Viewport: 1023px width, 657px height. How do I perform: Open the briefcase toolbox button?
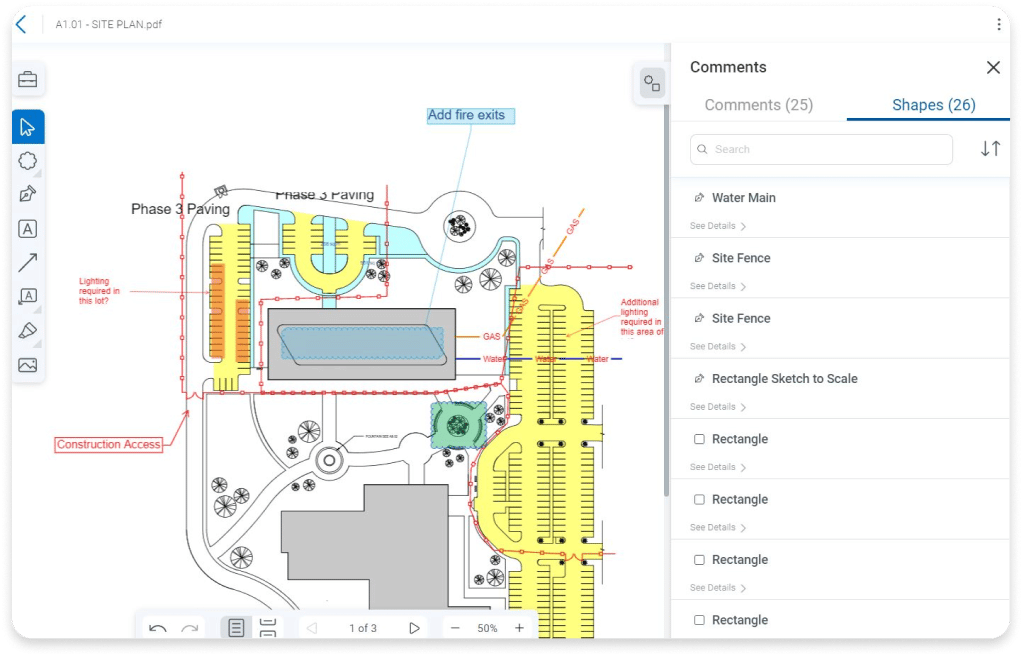coord(28,80)
